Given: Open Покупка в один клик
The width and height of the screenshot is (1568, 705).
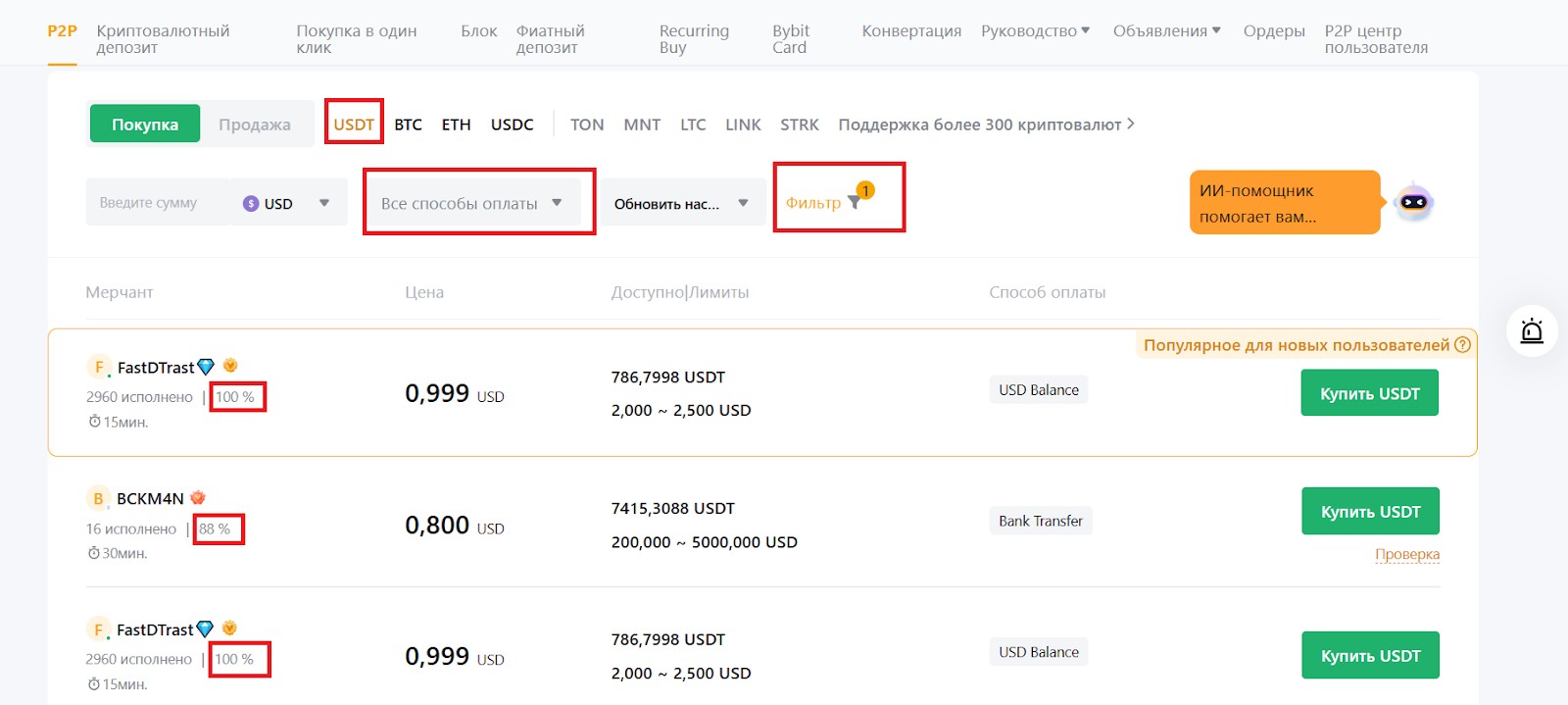Looking at the screenshot, I should point(357,39).
